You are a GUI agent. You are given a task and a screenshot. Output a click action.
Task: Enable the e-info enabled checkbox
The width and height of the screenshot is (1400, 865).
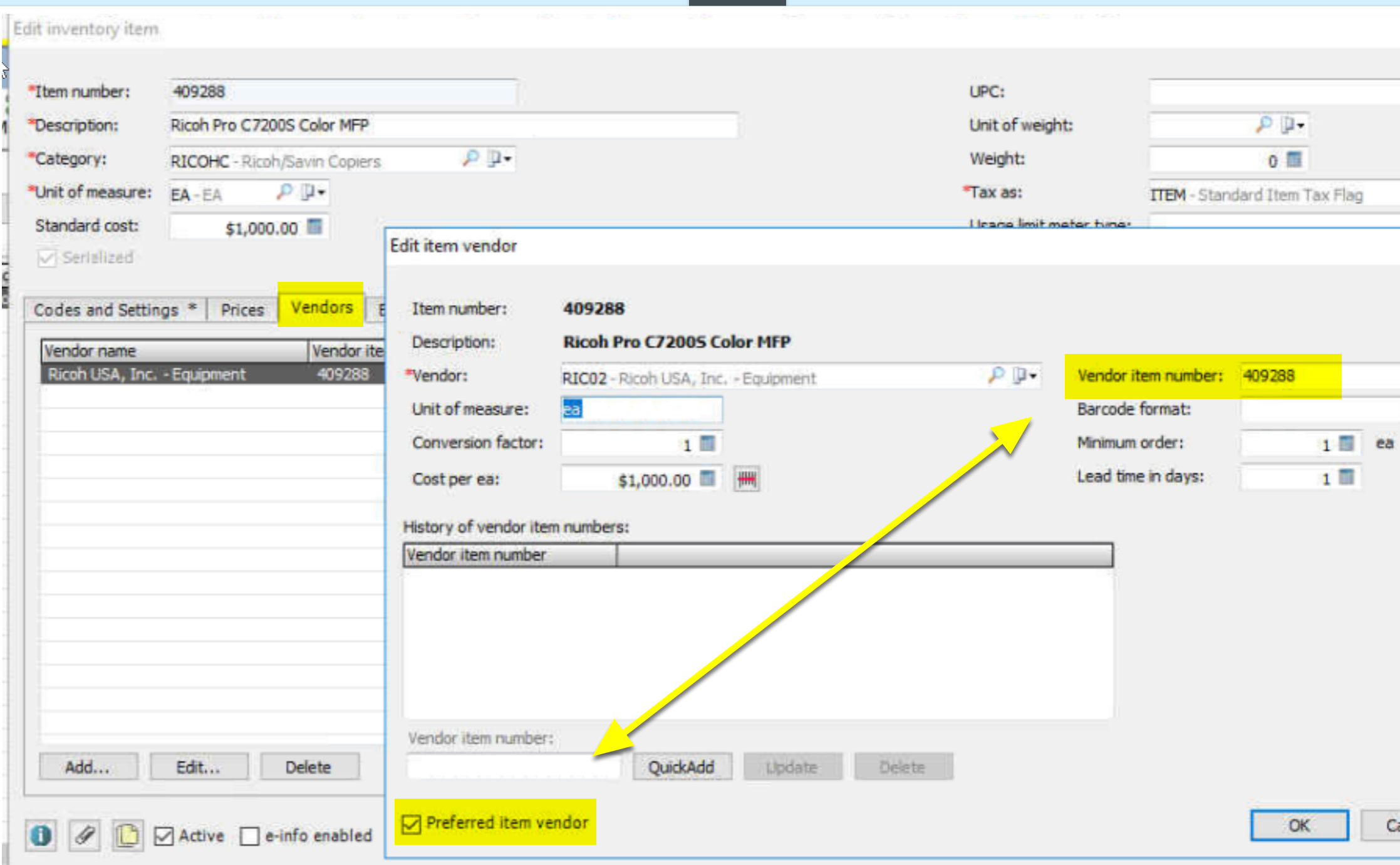click(249, 836)
